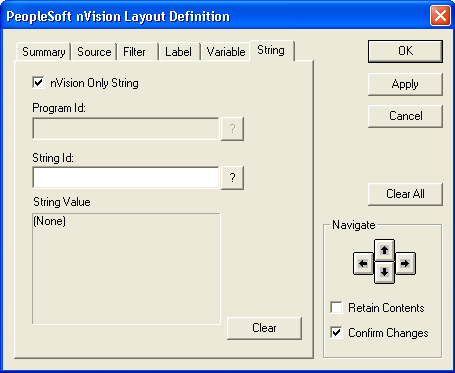The height and width of the screenshot is (373, 455).
Task: Close the nVision Layout Definition window
Action: pos(440,16)
